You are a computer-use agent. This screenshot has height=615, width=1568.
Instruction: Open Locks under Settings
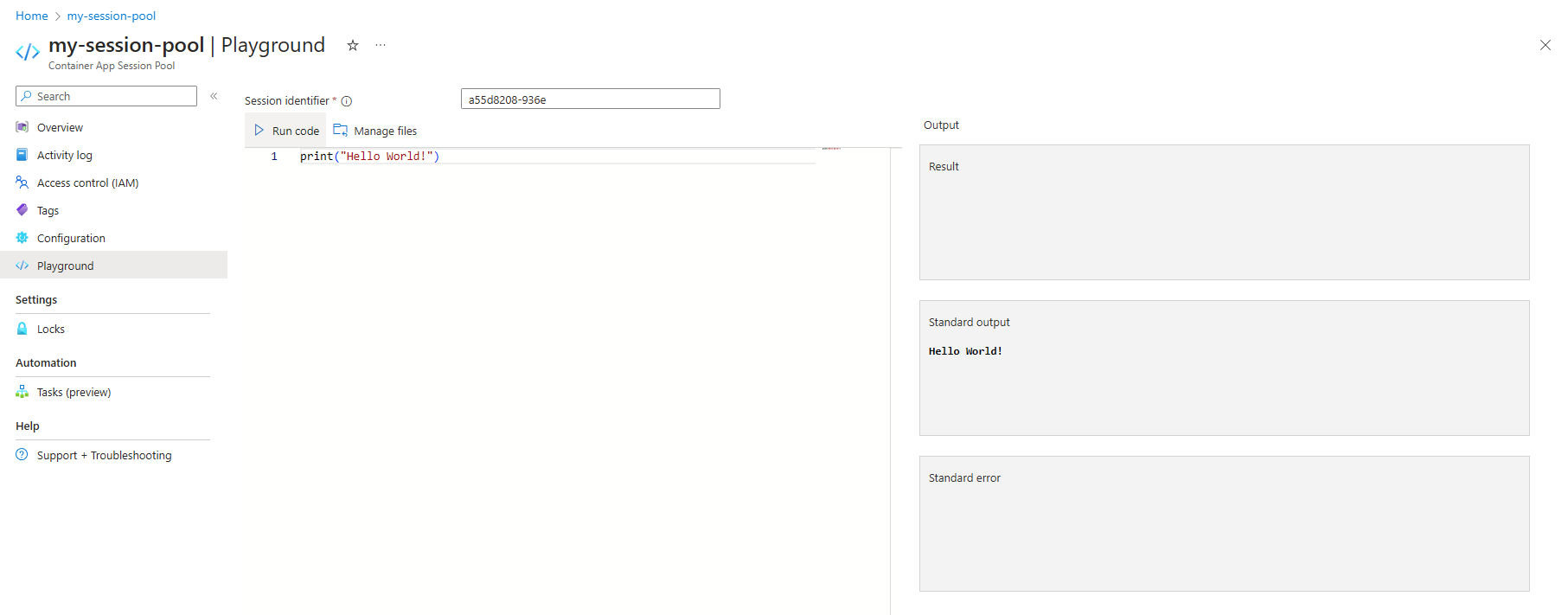coord(51,329)
